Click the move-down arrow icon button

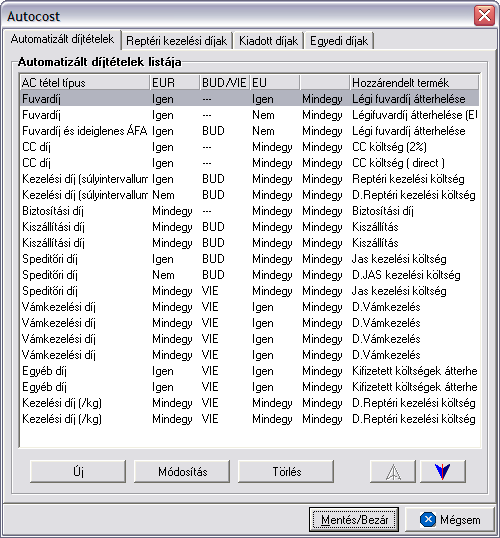[443, 471]
